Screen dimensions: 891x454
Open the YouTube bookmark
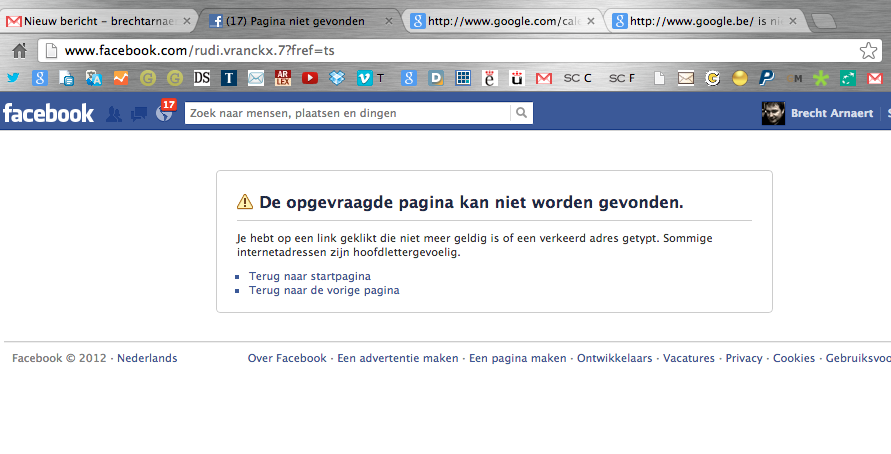(x=310, y=78)
